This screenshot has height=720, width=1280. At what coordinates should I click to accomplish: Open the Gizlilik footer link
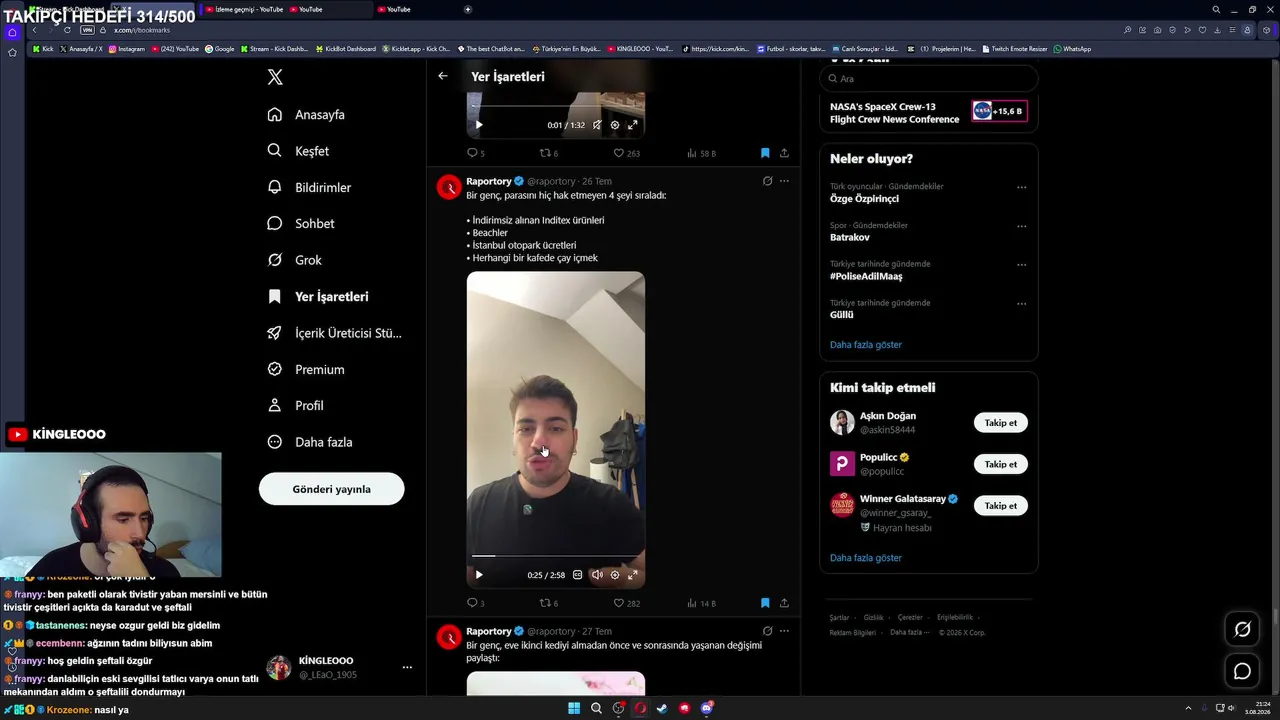[873, 618]
